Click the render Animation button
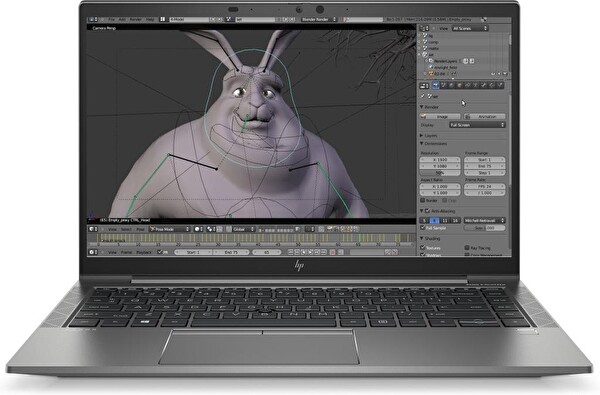600x395 pixels. point(485,116)
